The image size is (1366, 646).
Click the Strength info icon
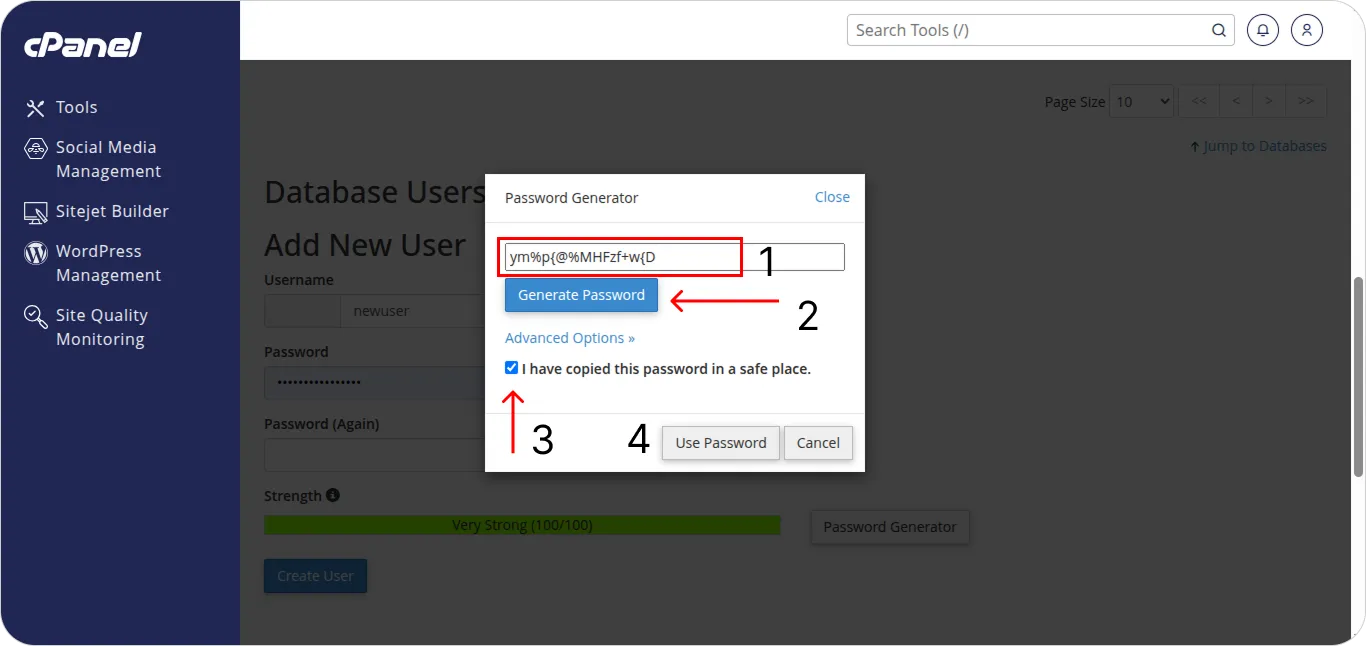click(x=333, y=495)
